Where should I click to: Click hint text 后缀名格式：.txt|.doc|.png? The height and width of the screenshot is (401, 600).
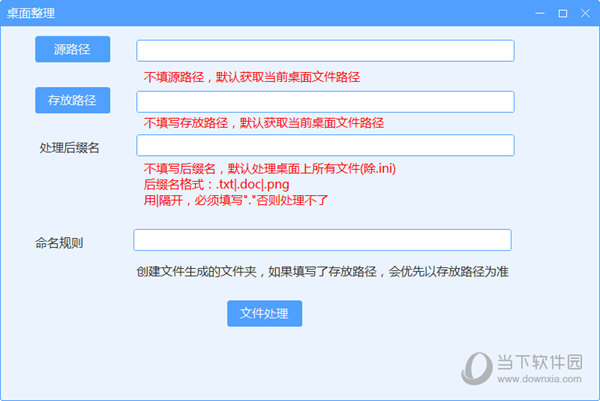click(216, 184)
